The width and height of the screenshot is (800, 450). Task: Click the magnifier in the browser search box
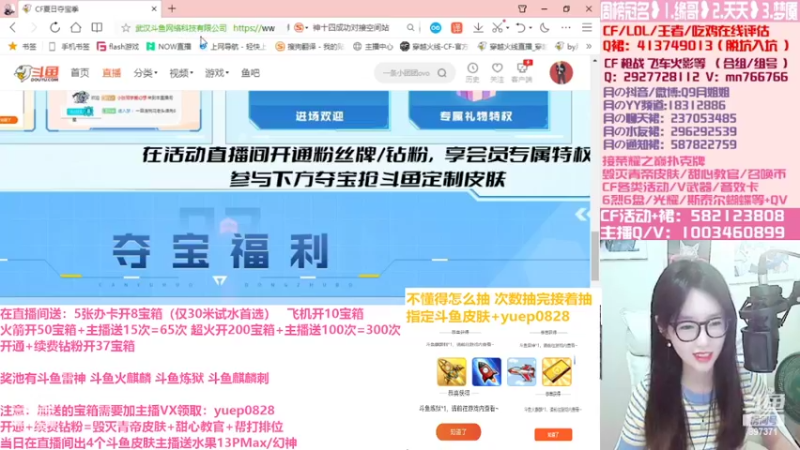click(x=410, y=28)
